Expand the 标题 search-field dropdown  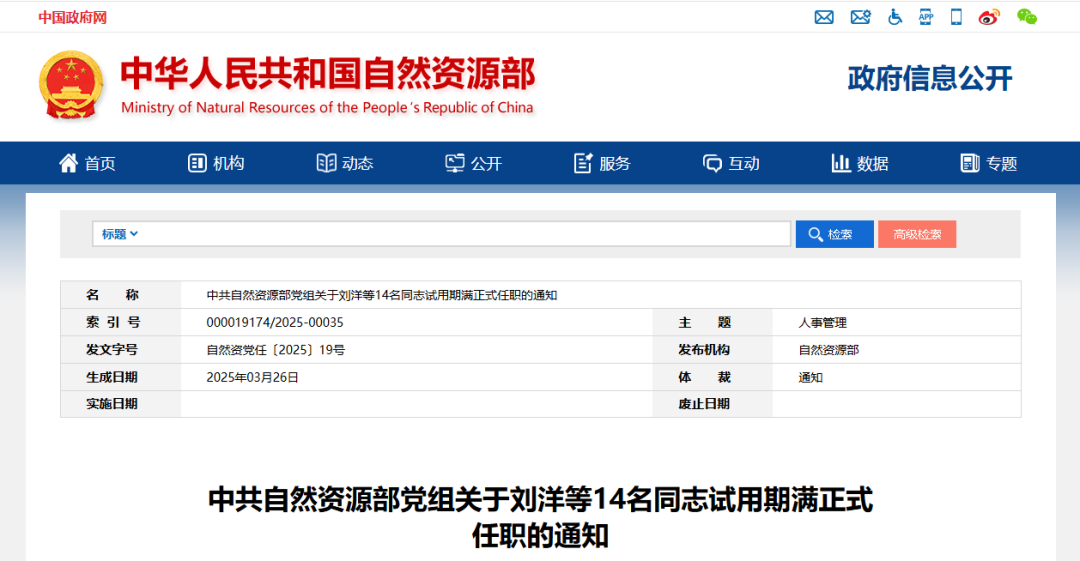pyautogui.click(x=120, y=234)
